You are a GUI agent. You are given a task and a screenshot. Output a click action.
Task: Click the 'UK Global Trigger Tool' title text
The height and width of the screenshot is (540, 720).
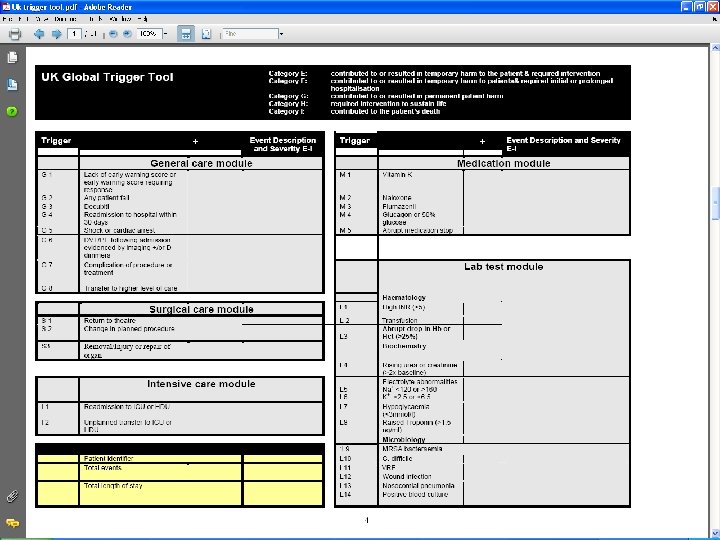pos(107,77)
